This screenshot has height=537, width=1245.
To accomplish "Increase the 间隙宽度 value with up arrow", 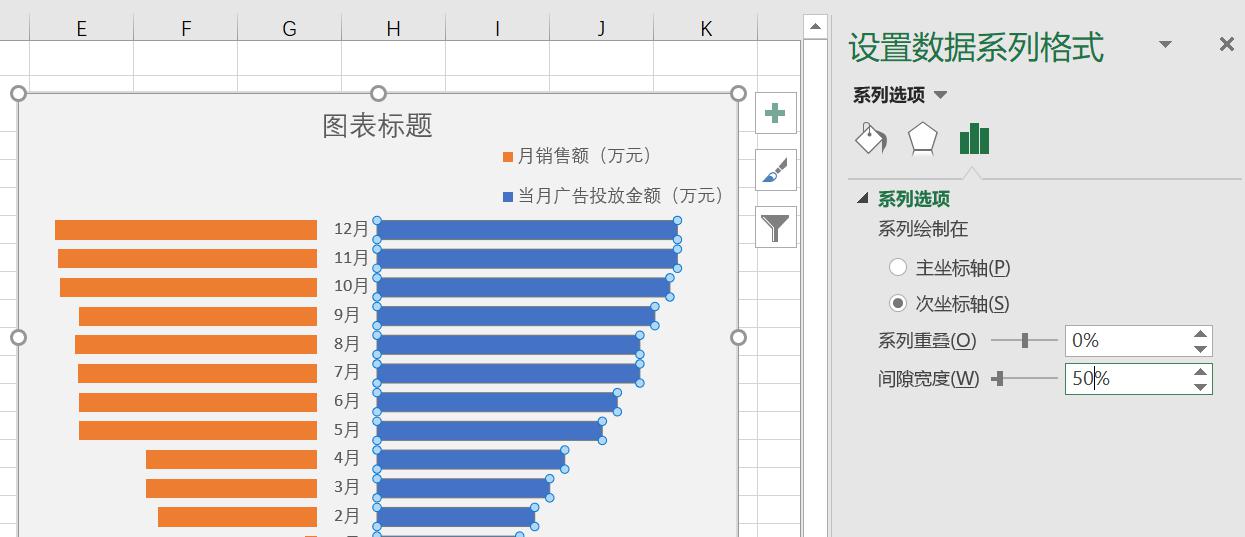I will 1201,372.
